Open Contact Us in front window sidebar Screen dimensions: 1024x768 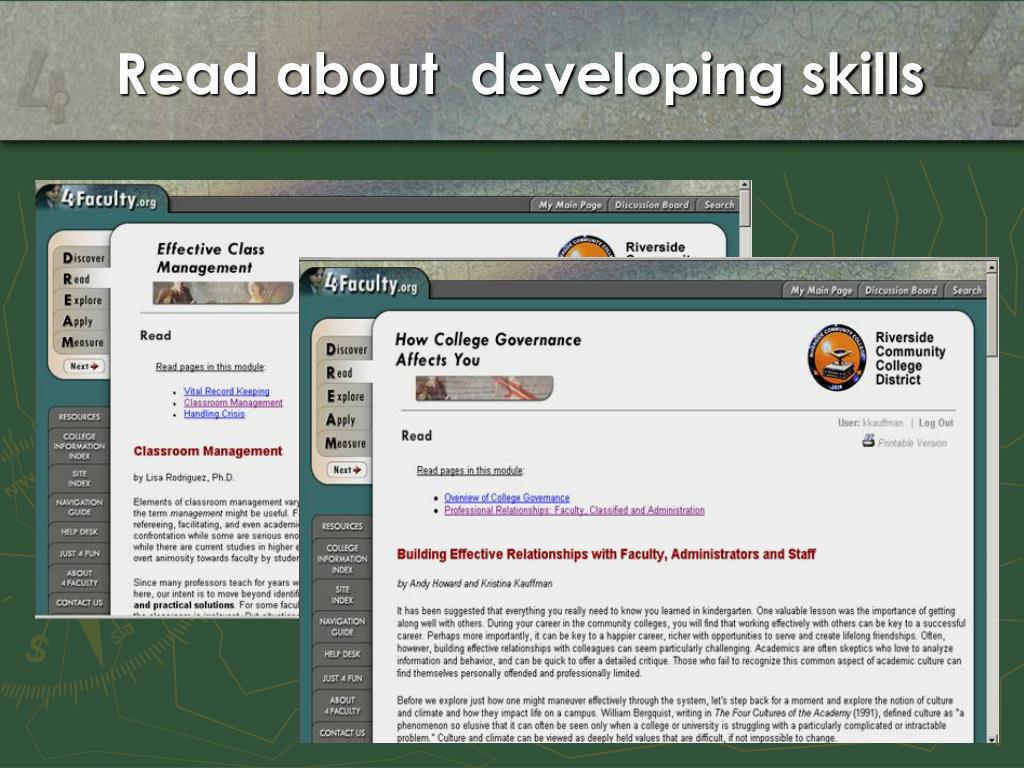(x=342, y=733)
